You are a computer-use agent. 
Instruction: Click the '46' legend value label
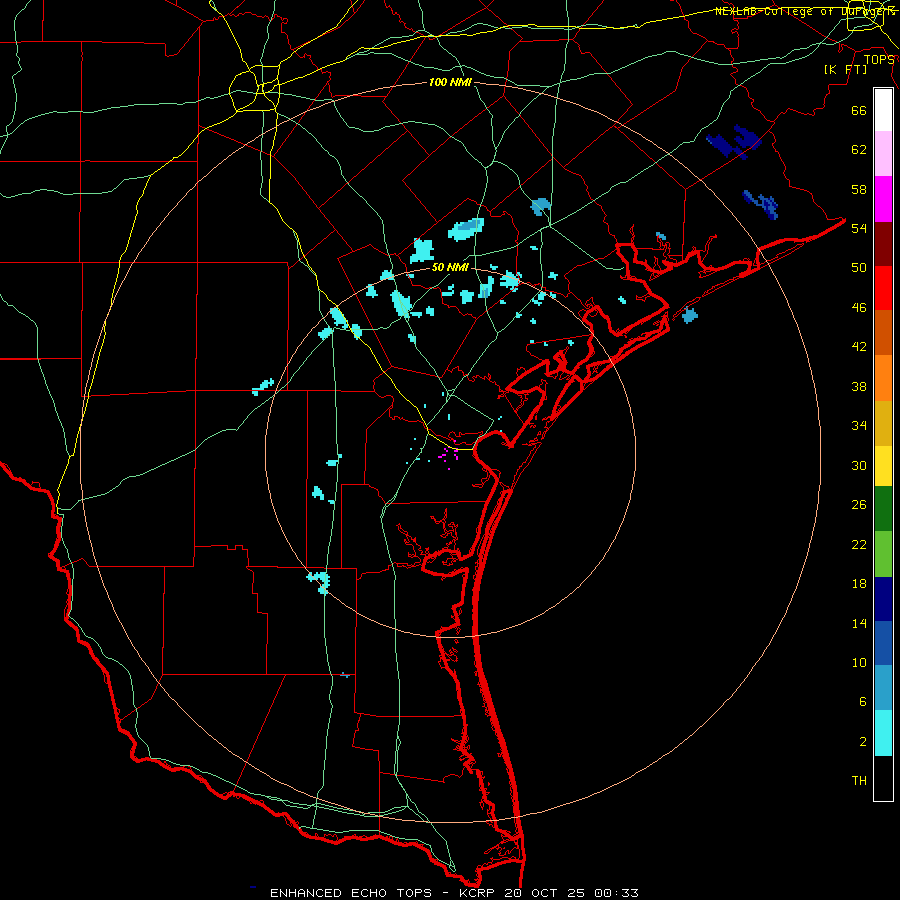point(859,308)
